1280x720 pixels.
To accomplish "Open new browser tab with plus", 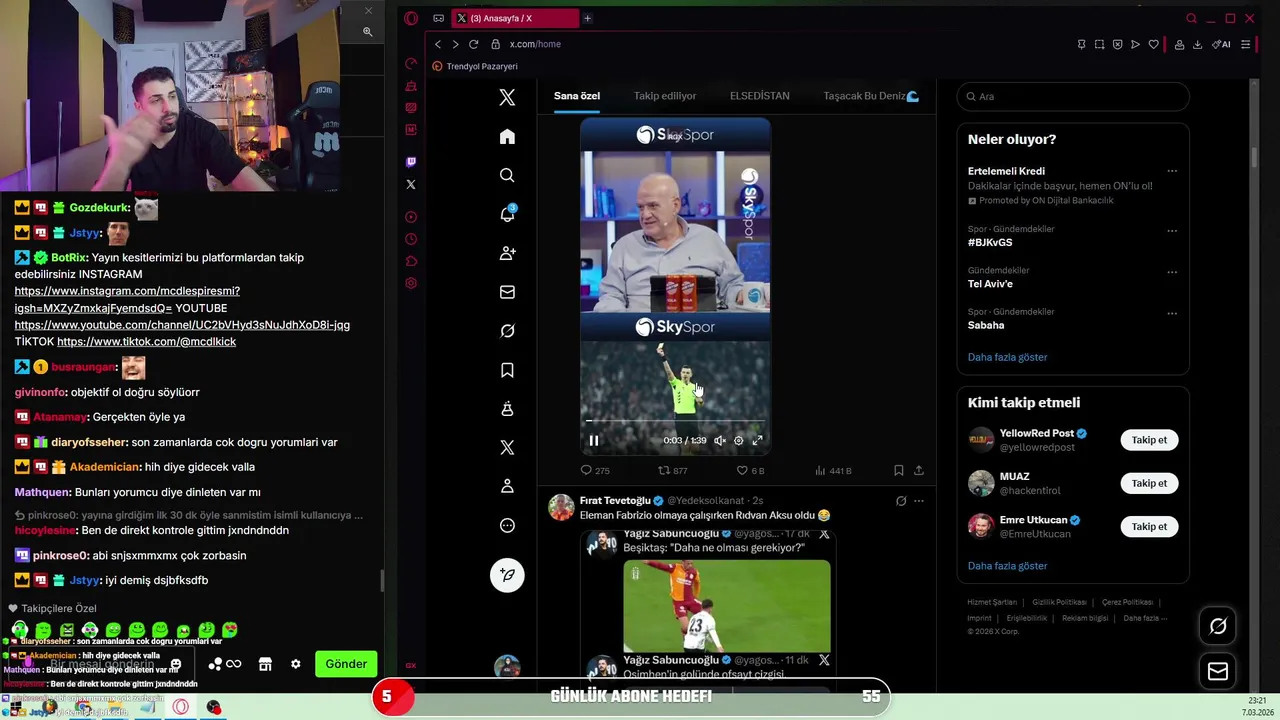I will pos(587,18).
